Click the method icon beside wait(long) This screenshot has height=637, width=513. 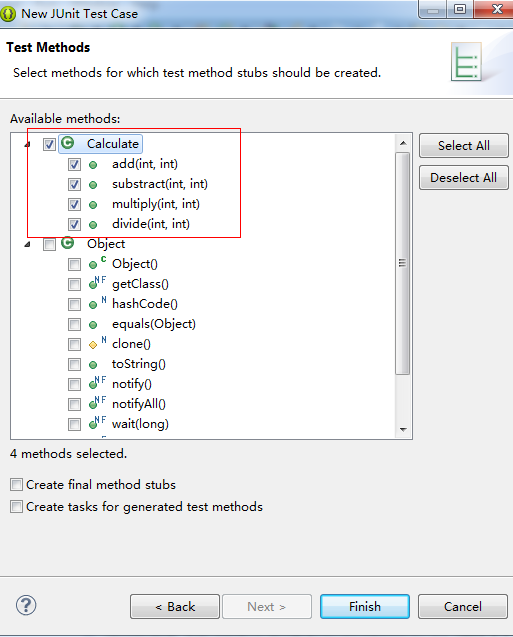point(97,422)
